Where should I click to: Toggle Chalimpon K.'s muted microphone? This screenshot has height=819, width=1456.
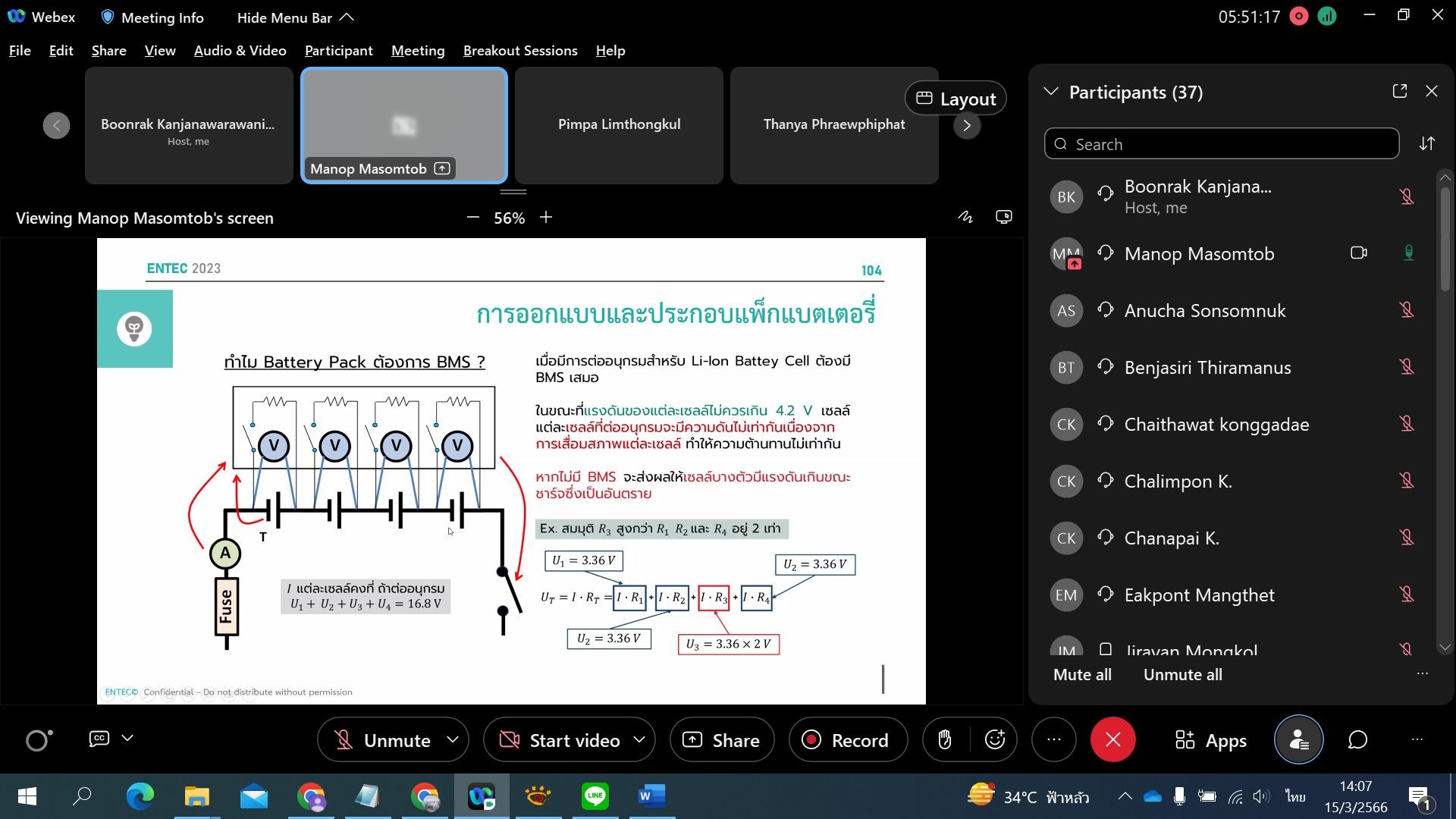point(1407,481)
